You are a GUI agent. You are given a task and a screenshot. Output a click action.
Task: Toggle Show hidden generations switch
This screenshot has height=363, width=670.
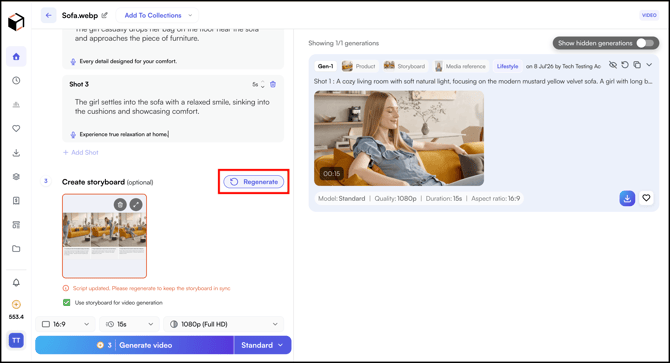tap(645, 43)
